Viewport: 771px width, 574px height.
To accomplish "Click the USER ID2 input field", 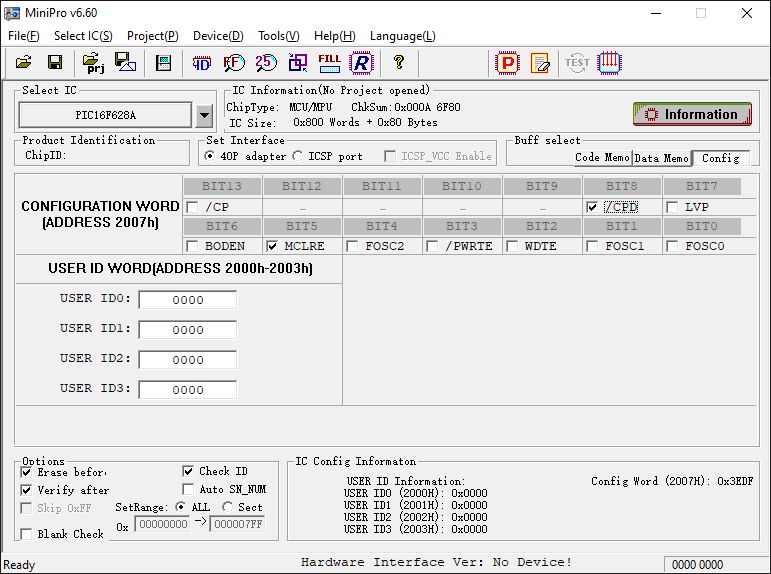I will (x=188, y=360).
